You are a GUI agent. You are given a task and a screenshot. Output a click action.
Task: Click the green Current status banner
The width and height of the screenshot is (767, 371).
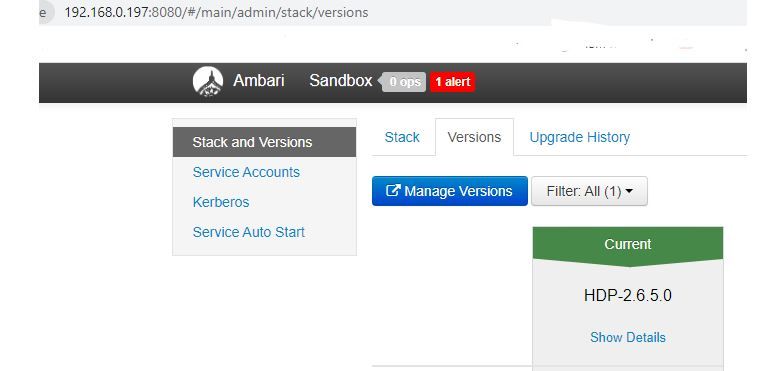(x=628, y=246)
